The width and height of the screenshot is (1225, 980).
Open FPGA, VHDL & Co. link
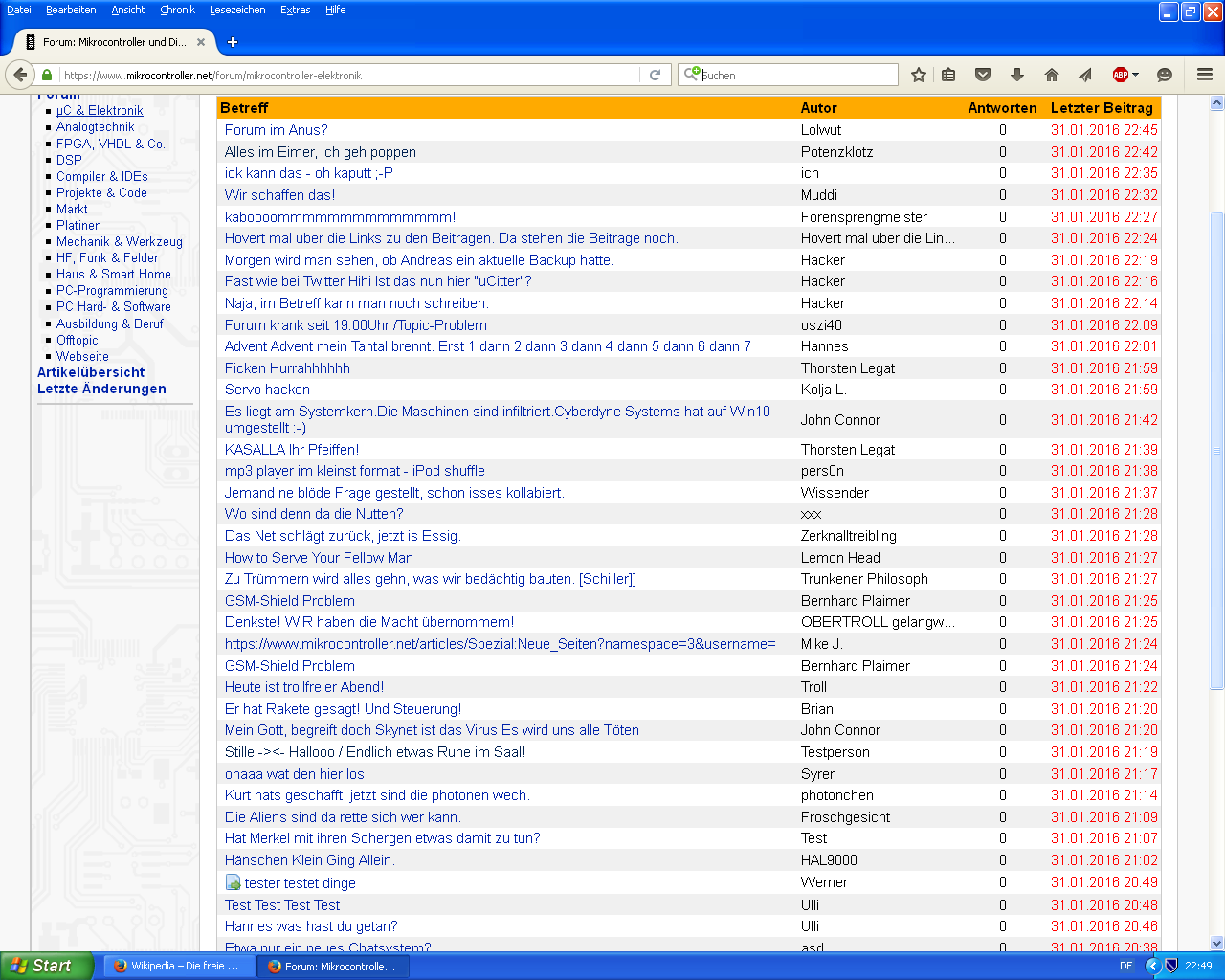111,144
